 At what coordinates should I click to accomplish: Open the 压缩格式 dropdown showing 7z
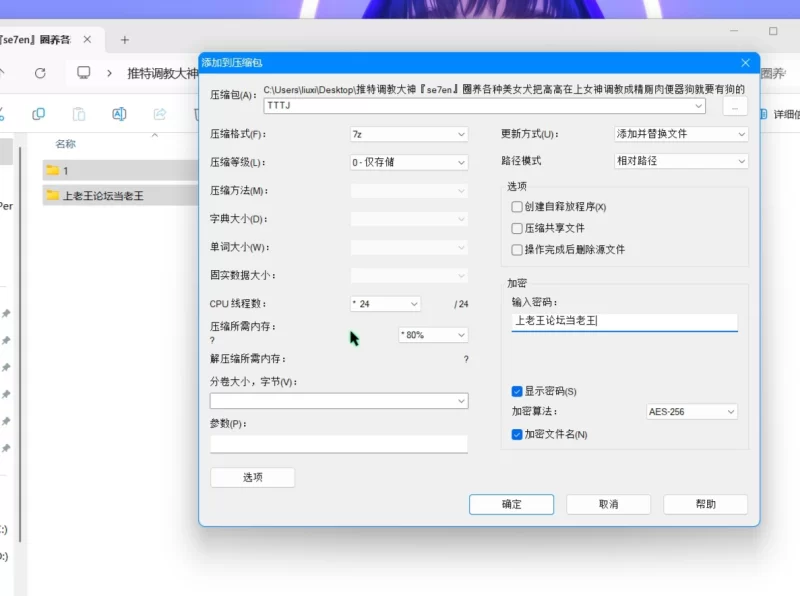tap(409, 134)
